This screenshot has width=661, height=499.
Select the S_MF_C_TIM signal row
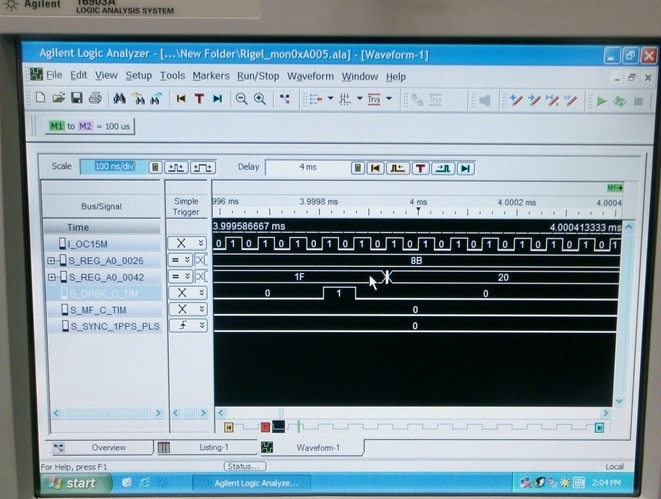tap(104, 310)
